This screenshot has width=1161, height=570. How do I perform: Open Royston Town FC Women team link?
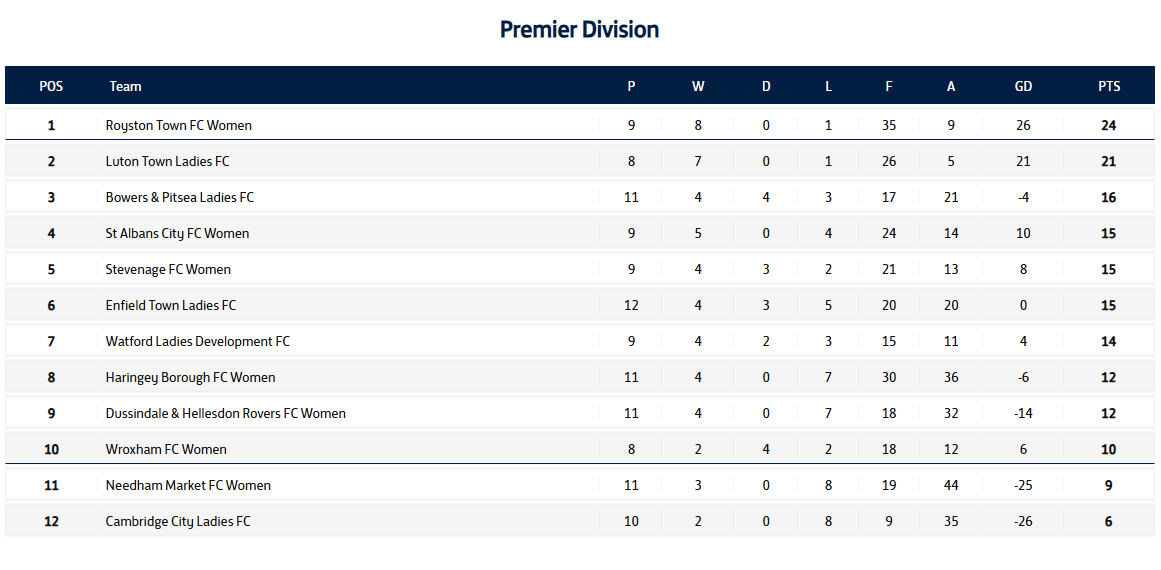(178, 125)
